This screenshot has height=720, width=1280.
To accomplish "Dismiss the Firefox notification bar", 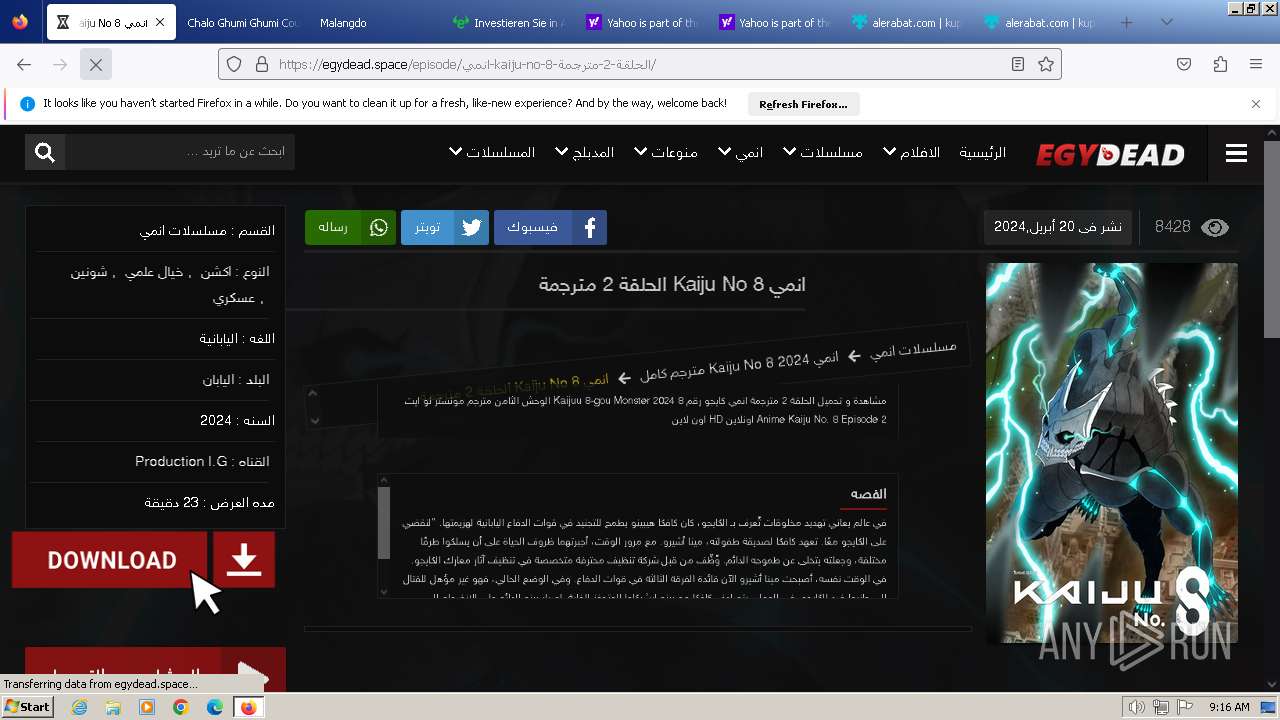I will 1256,103.
